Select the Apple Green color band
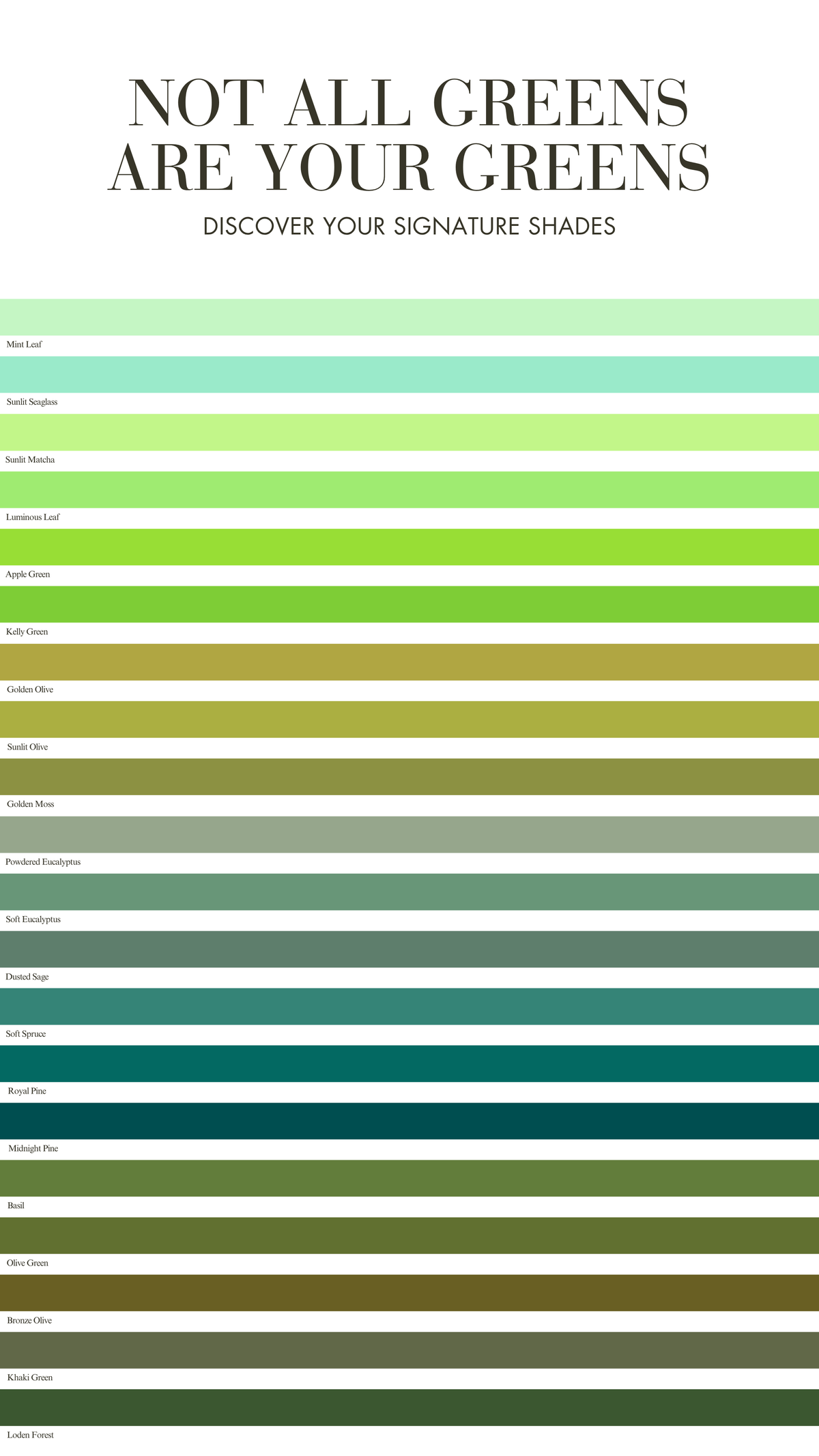 point(409,547)
